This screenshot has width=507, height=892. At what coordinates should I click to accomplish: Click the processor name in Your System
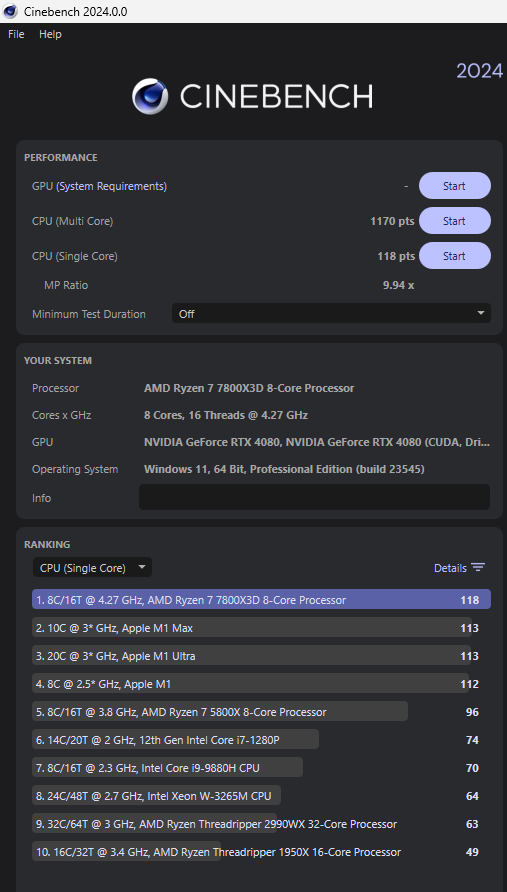tap(249, 388)
